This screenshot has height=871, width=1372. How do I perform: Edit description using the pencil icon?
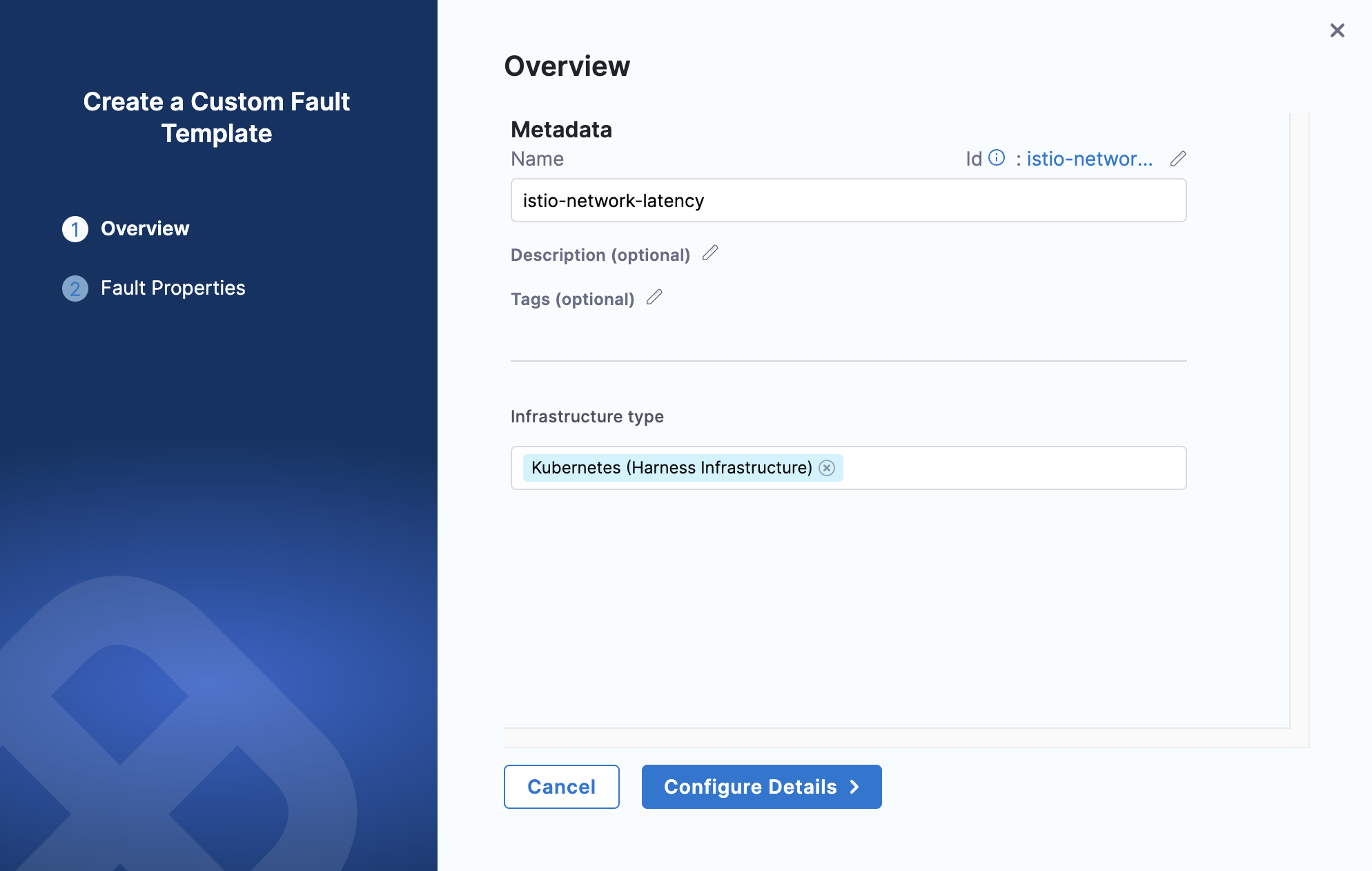(x=710, y=253)
